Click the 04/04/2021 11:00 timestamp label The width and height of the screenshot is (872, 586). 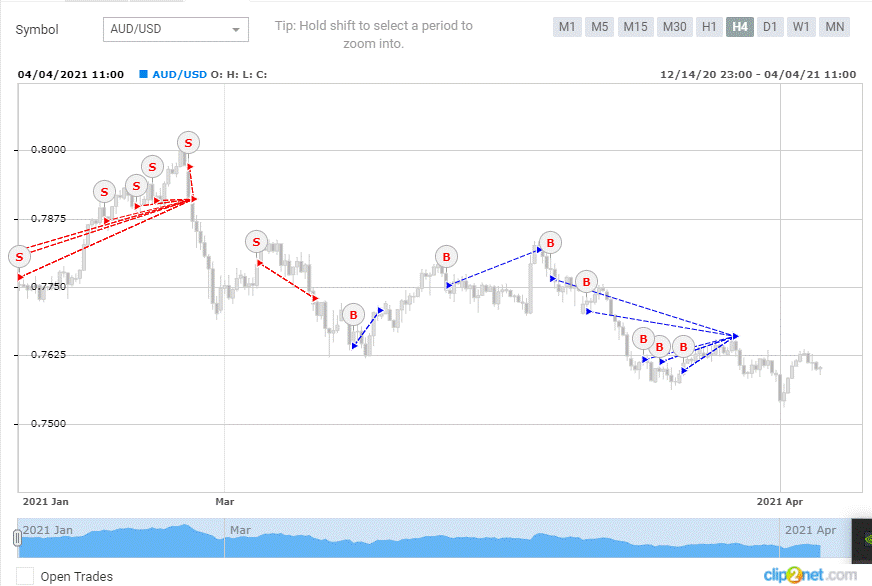pos(71,75)
